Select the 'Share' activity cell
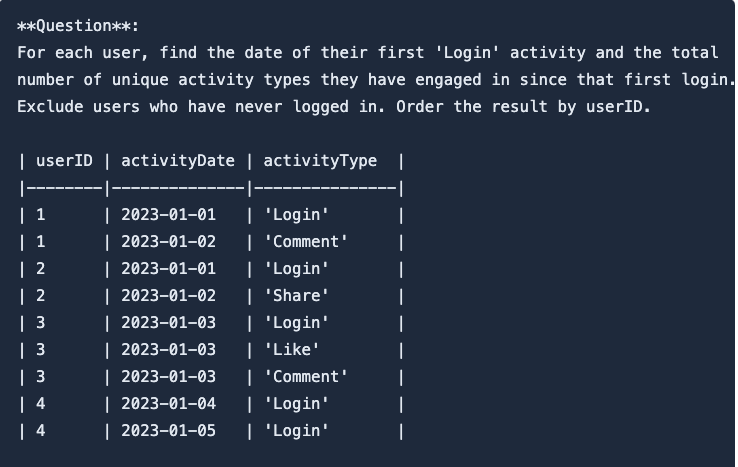Viewport: 738px width, 467px height. pos(296,296)
